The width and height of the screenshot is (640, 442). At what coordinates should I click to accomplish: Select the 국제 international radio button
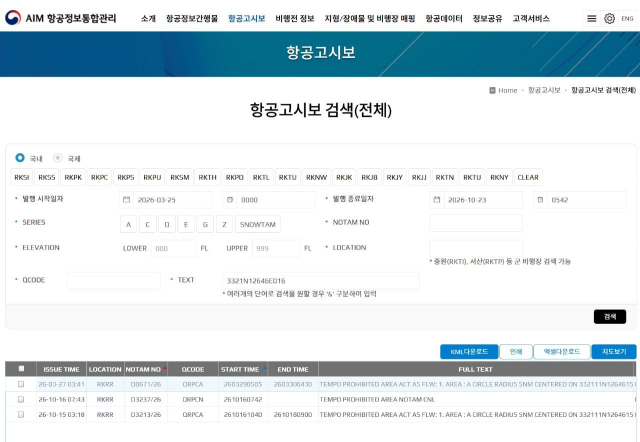click(58, 158)
